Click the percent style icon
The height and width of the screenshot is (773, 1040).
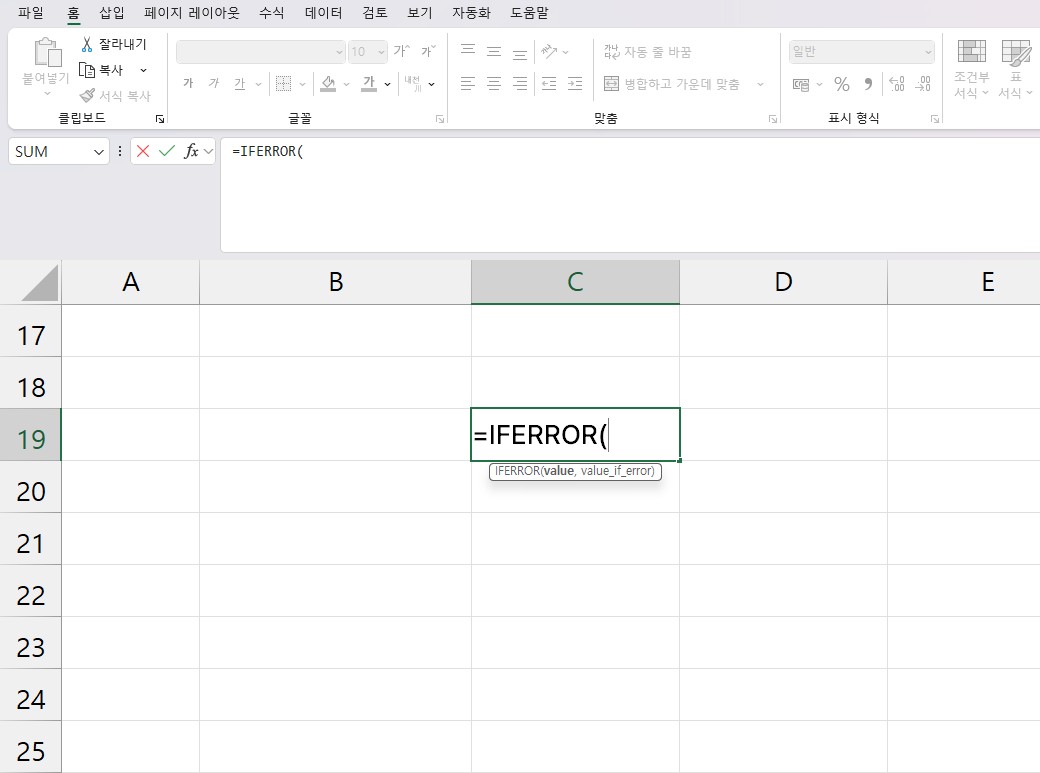click(x=841, y=84)
